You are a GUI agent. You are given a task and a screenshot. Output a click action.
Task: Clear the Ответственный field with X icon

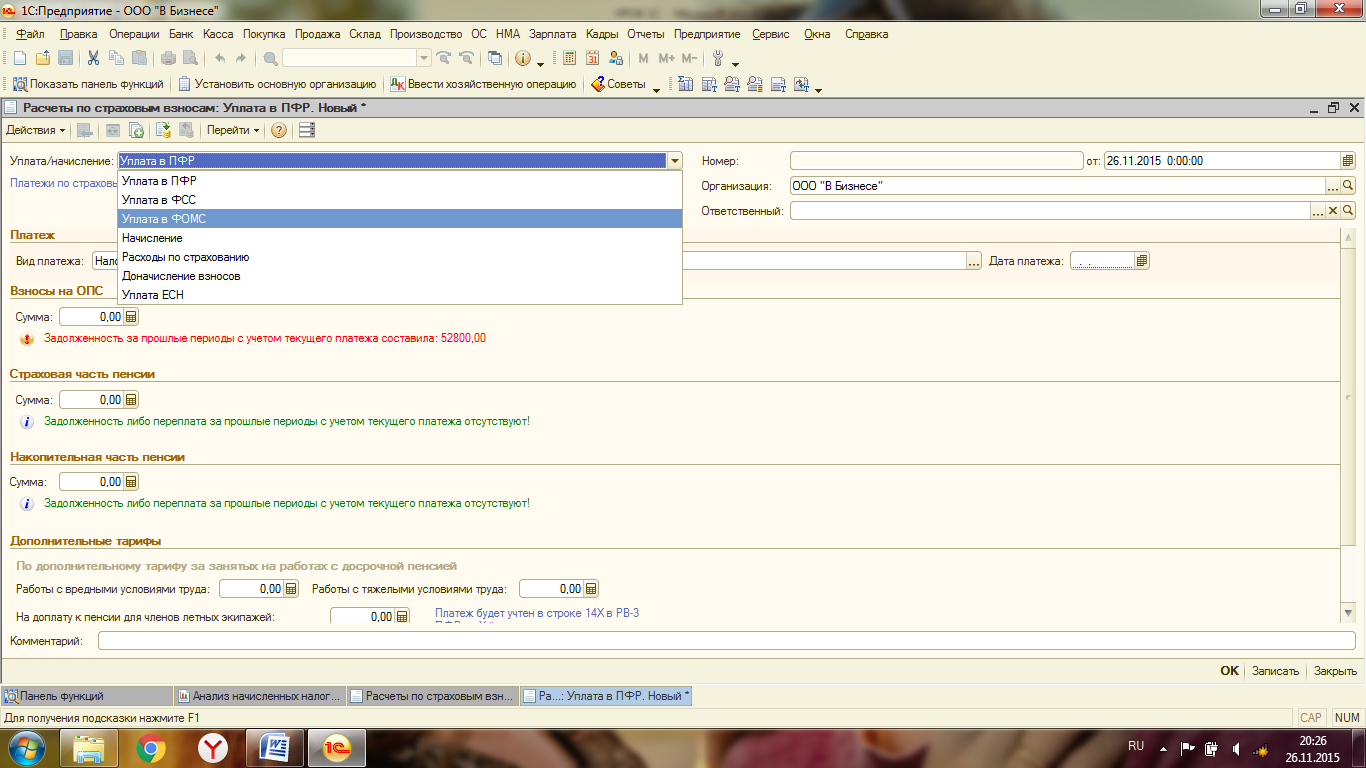1333,210
